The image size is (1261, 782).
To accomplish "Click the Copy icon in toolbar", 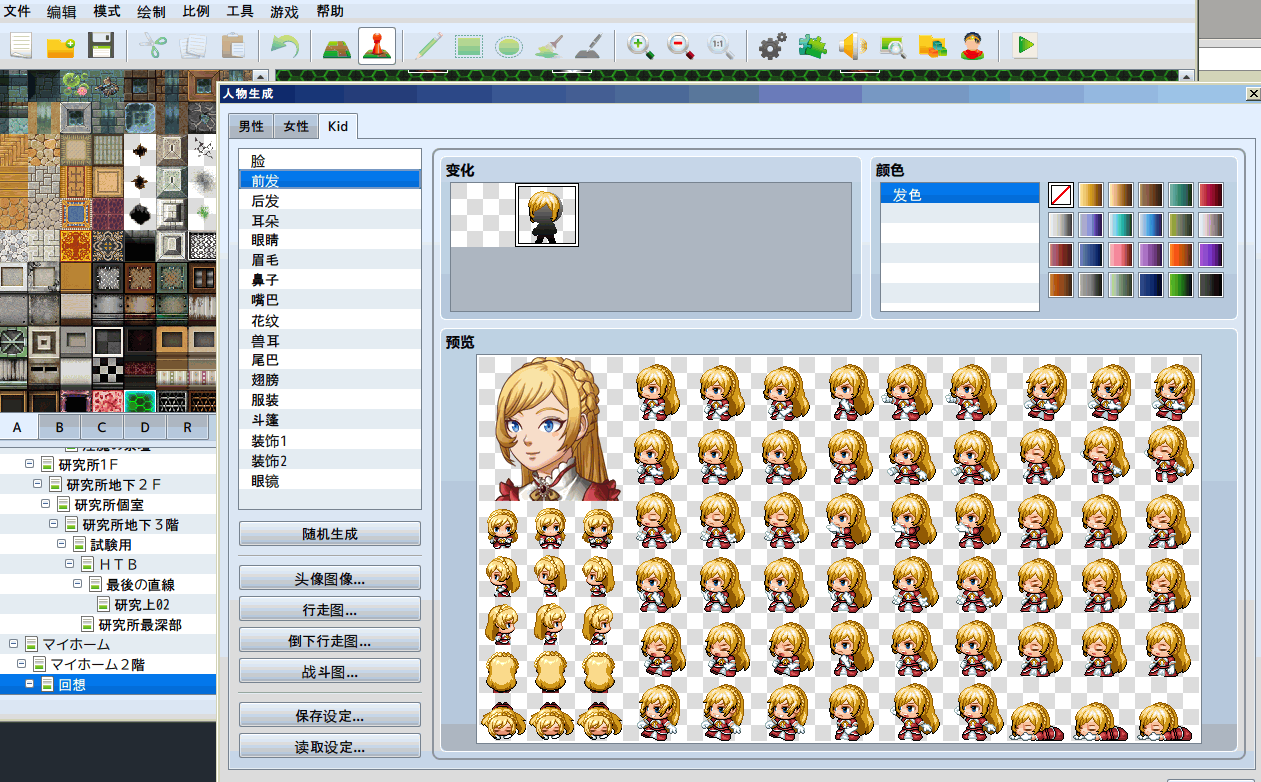I will 192,46.
